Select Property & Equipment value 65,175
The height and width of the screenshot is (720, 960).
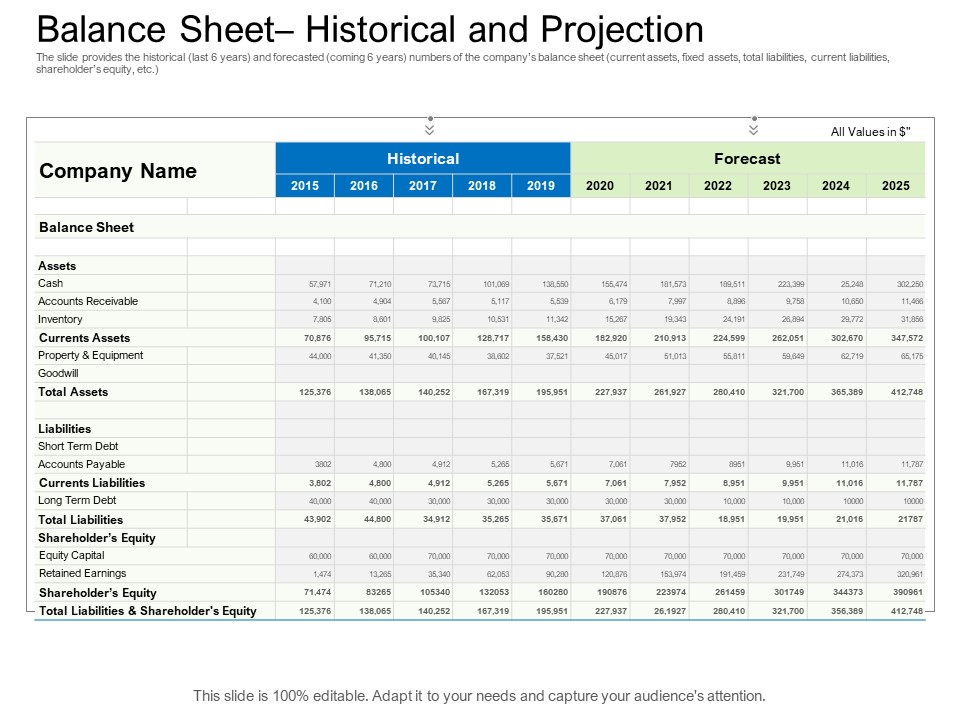[x=912, y=356]
